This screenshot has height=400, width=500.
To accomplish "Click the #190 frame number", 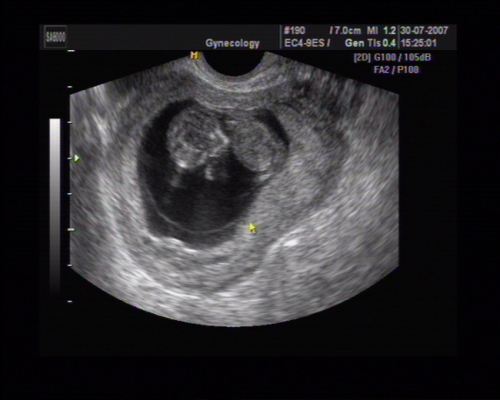I will click(x=294, y=31).
